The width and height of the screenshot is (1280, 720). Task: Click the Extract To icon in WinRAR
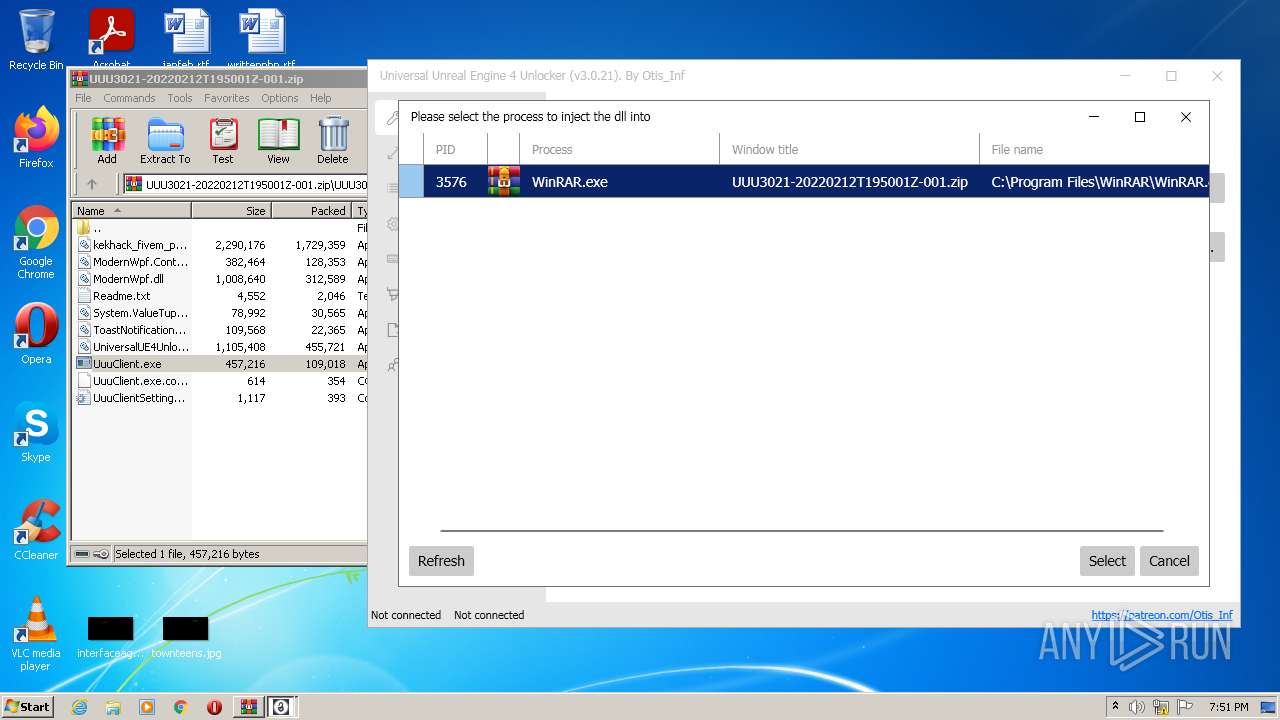(165, 141)
